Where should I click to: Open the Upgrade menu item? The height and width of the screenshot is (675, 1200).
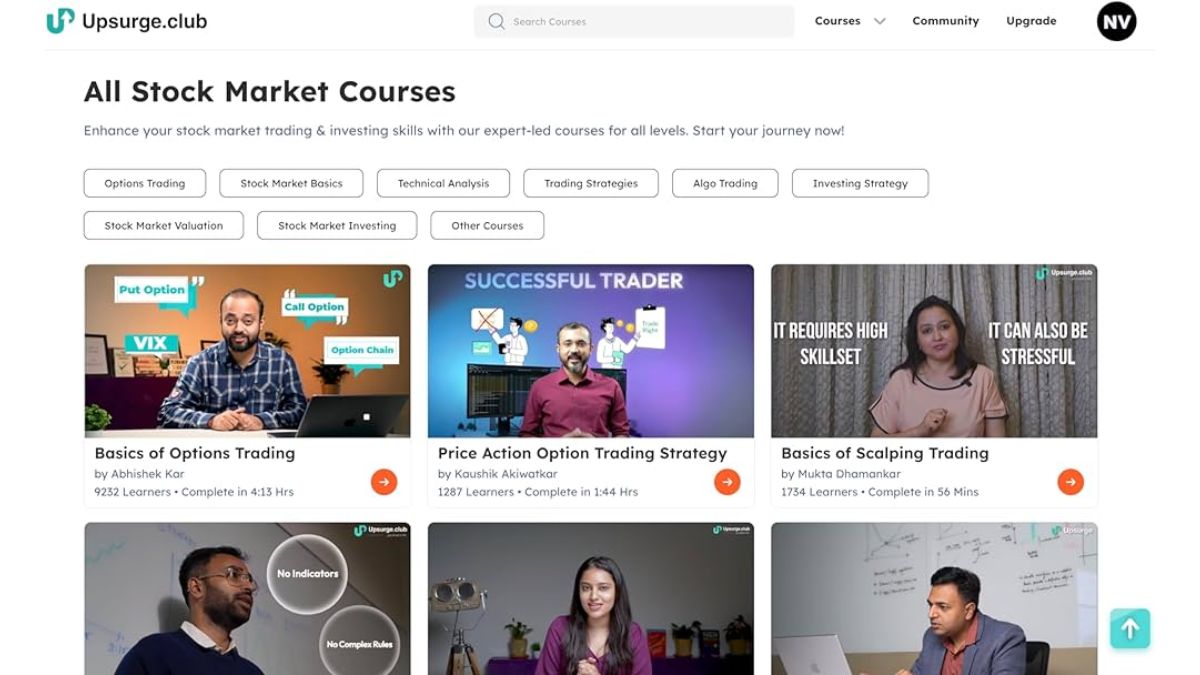[1031, 21]
